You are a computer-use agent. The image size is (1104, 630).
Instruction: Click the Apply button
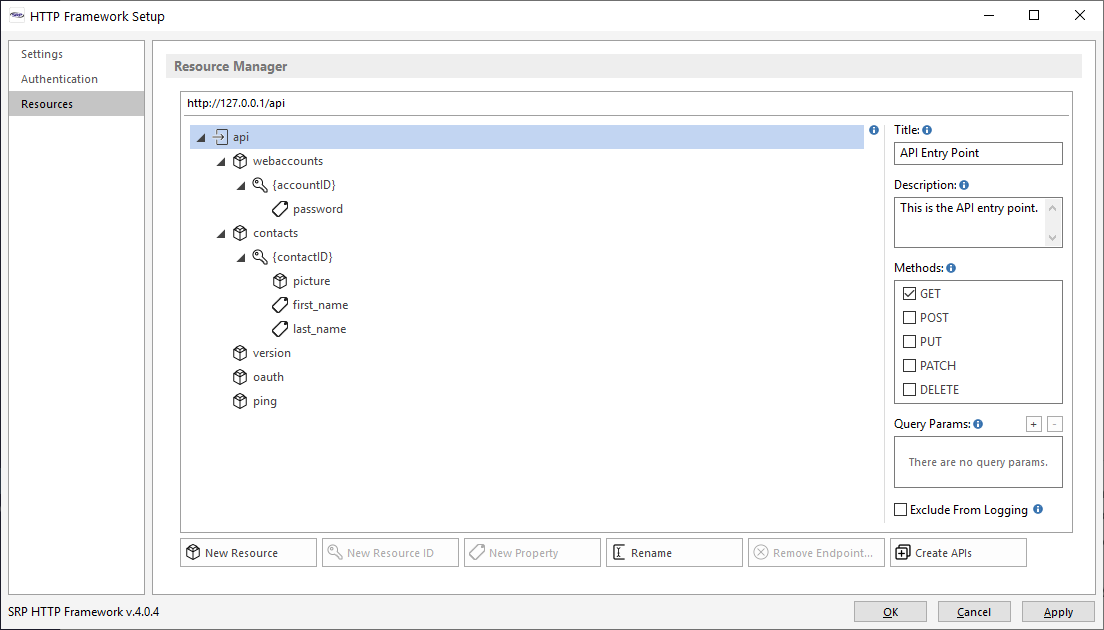pos(1058,612)
